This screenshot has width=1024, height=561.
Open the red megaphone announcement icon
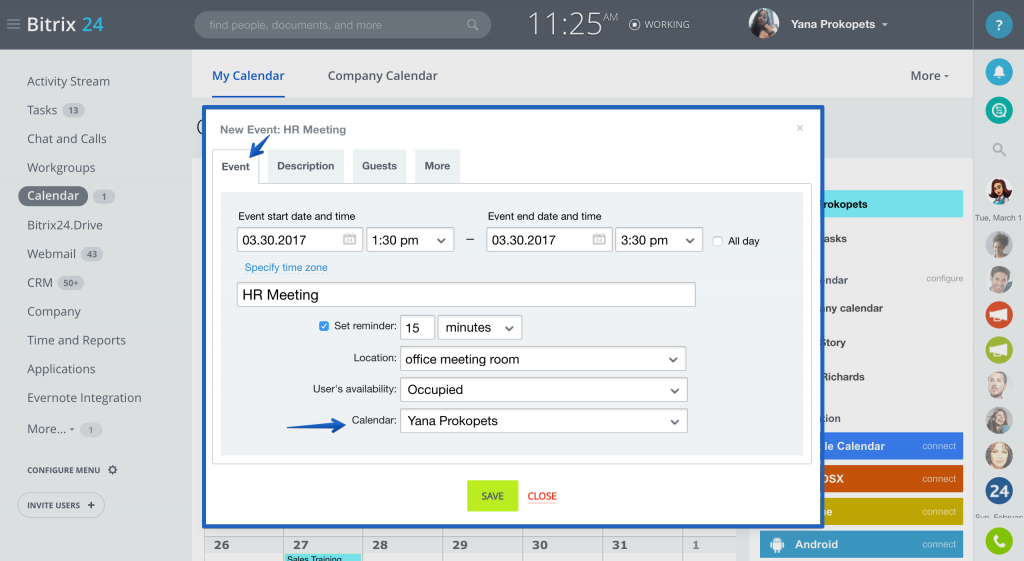tap(999, 315)
